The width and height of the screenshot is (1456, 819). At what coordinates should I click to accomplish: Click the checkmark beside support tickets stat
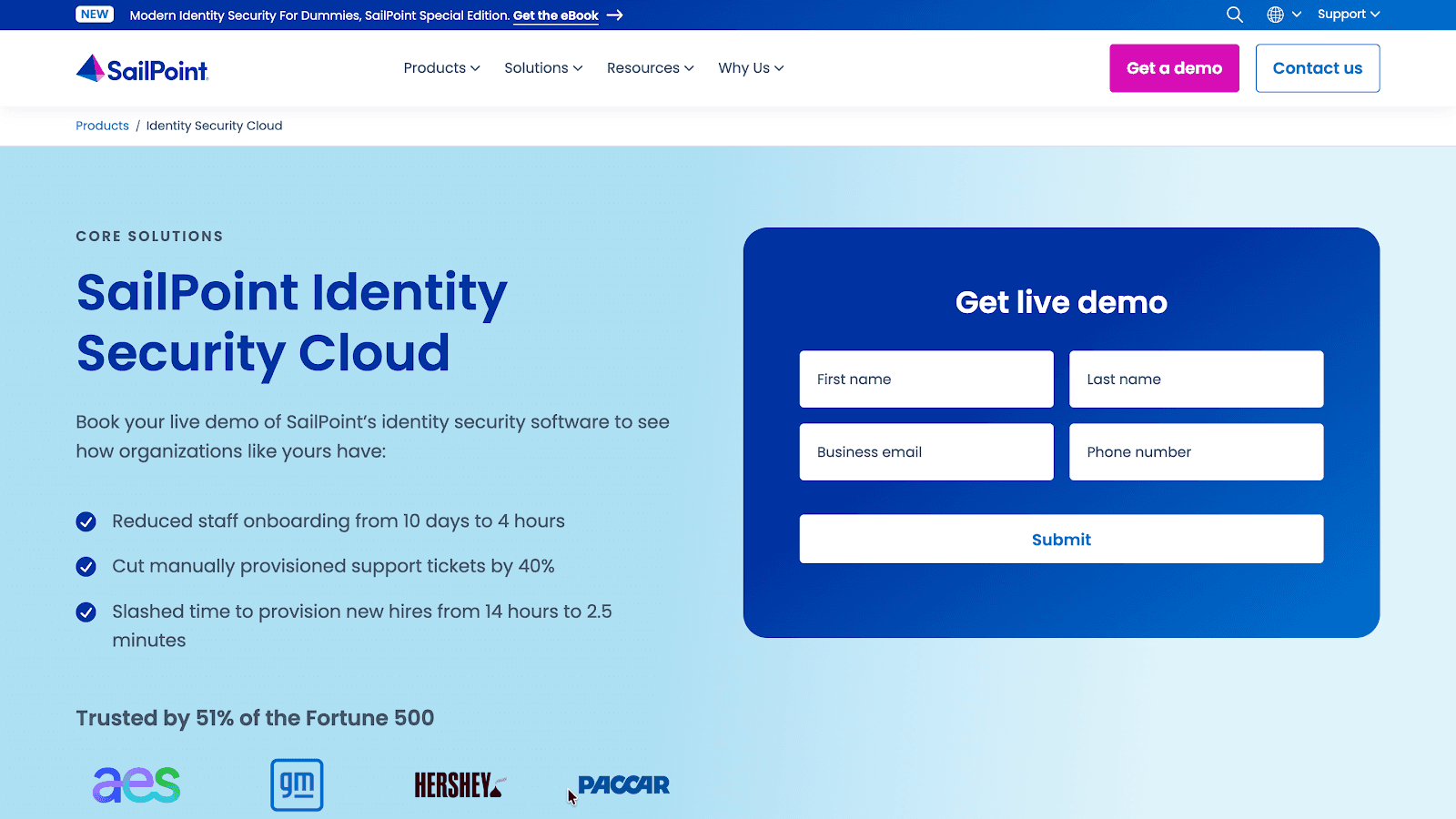pyautogui.click(x=86, y=566)
